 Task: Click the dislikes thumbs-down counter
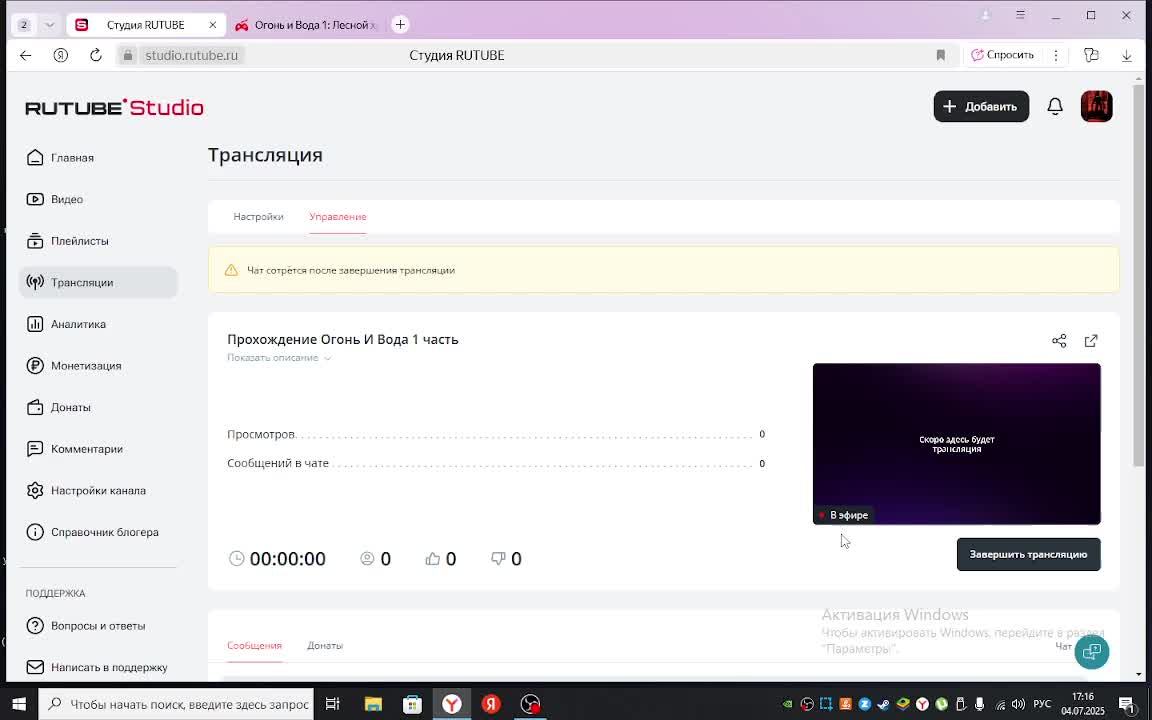click(x=506, y=559)
